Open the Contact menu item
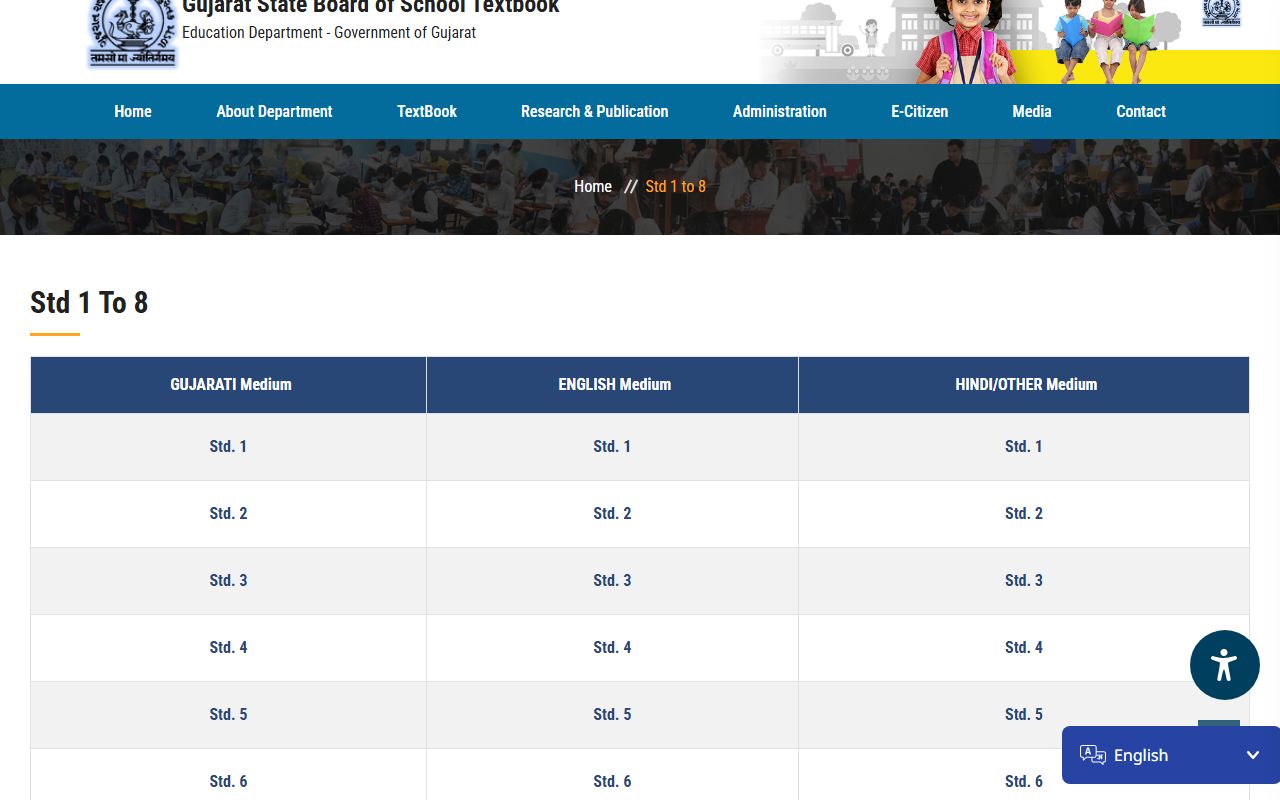Viewport: 1280px width, 800px height. (1141, 111)
